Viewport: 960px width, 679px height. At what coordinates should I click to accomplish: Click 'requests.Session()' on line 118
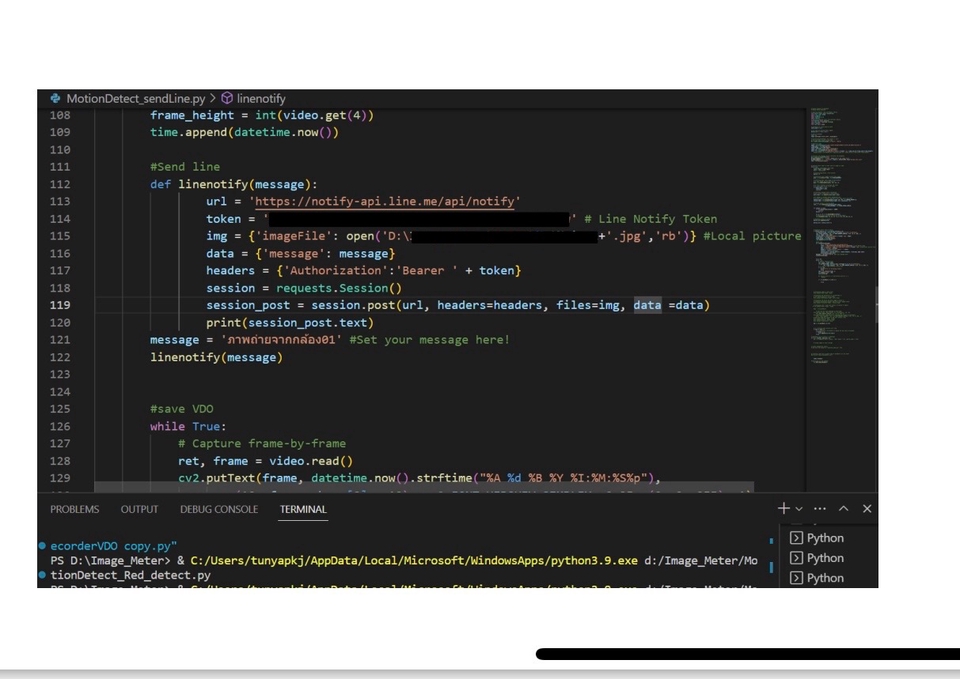[x=339, y=288]
